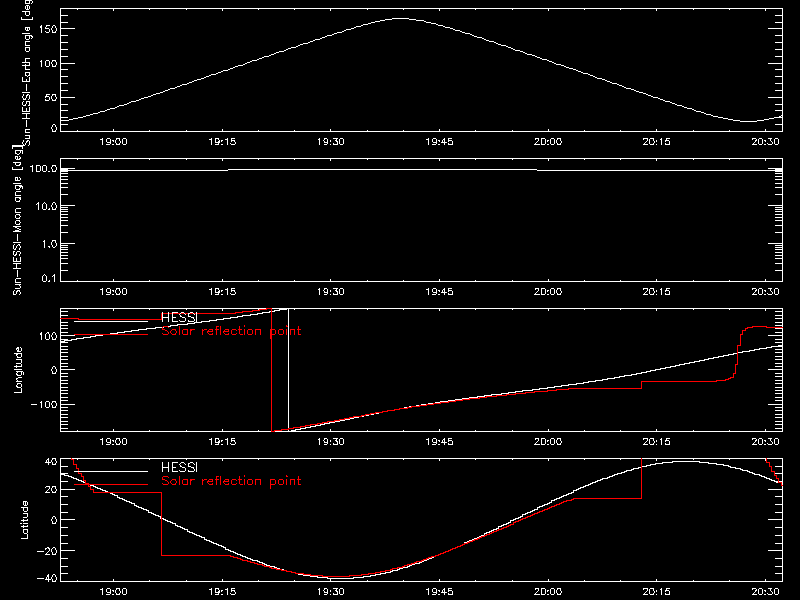
Task: Click the 0 tick on Longitude axis
Action: tap(55, 370)
